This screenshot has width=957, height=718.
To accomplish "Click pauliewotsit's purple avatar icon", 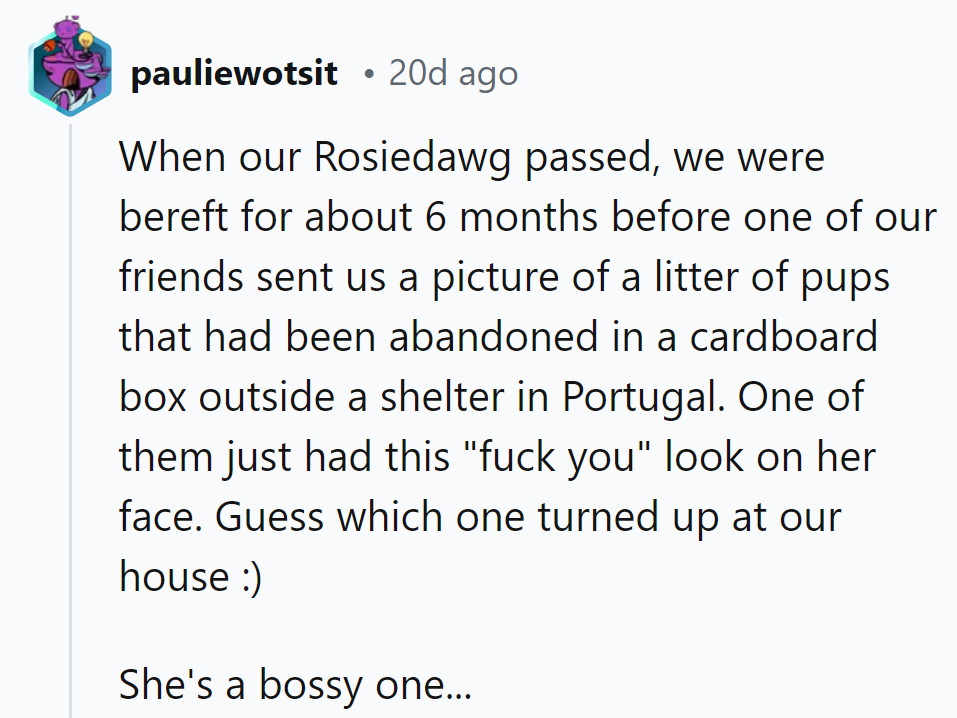I will (x=69, y=74).
